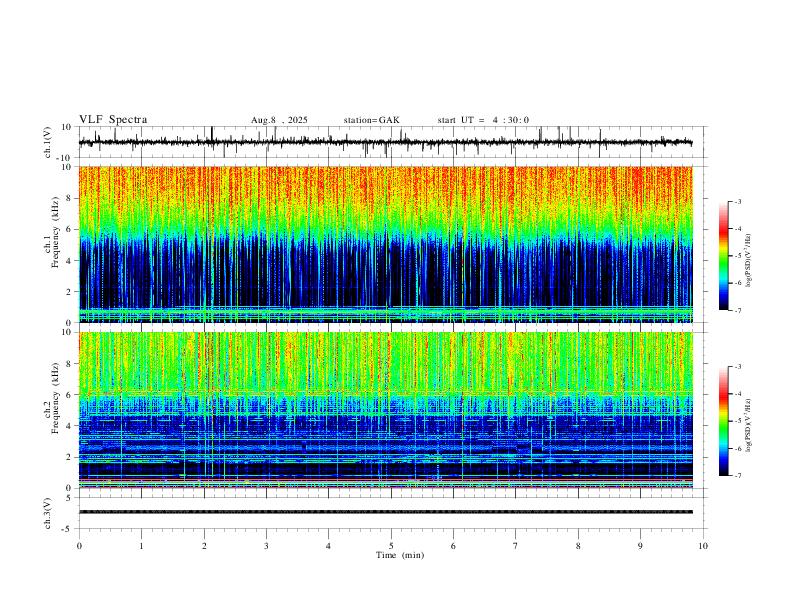Click the ch.3 flat voltage trace

(x=385, y=512)
